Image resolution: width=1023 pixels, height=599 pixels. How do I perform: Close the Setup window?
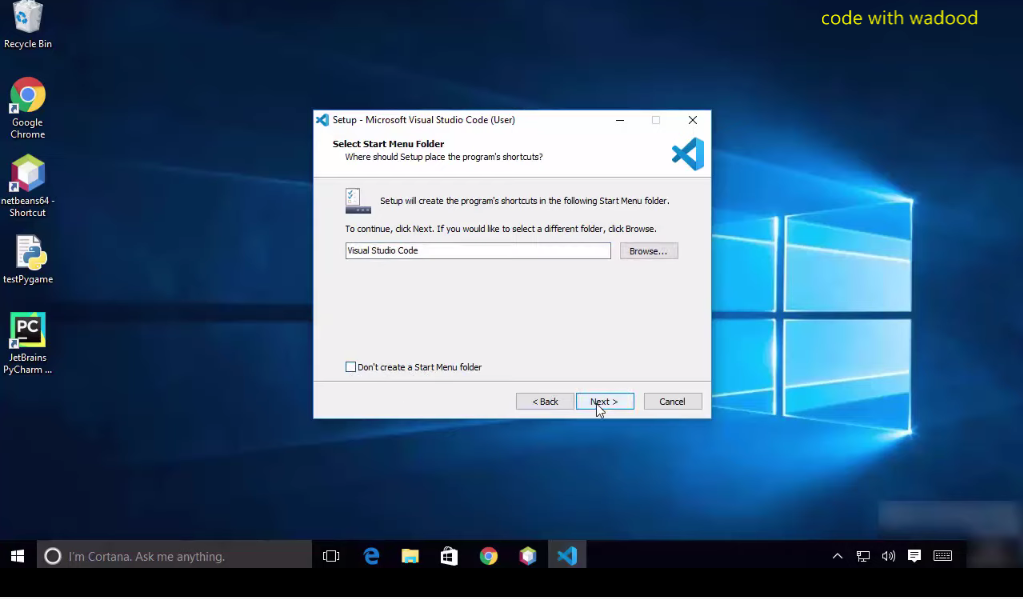[x=693, y=120]
